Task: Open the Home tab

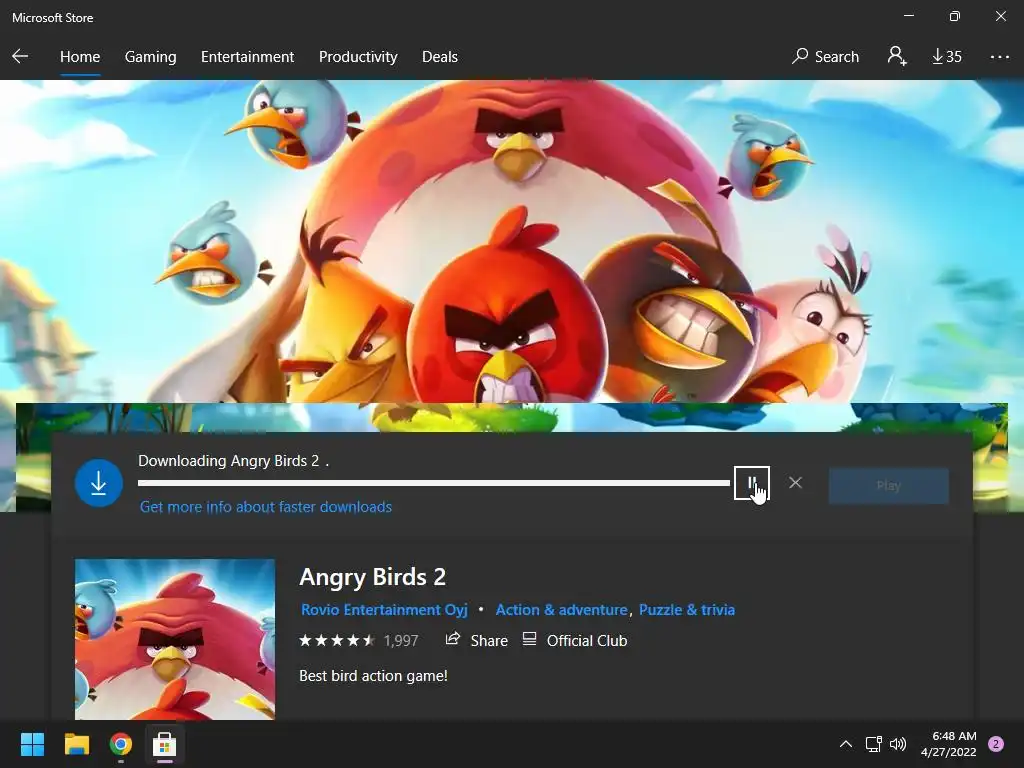Action: (x=80, y=57)
